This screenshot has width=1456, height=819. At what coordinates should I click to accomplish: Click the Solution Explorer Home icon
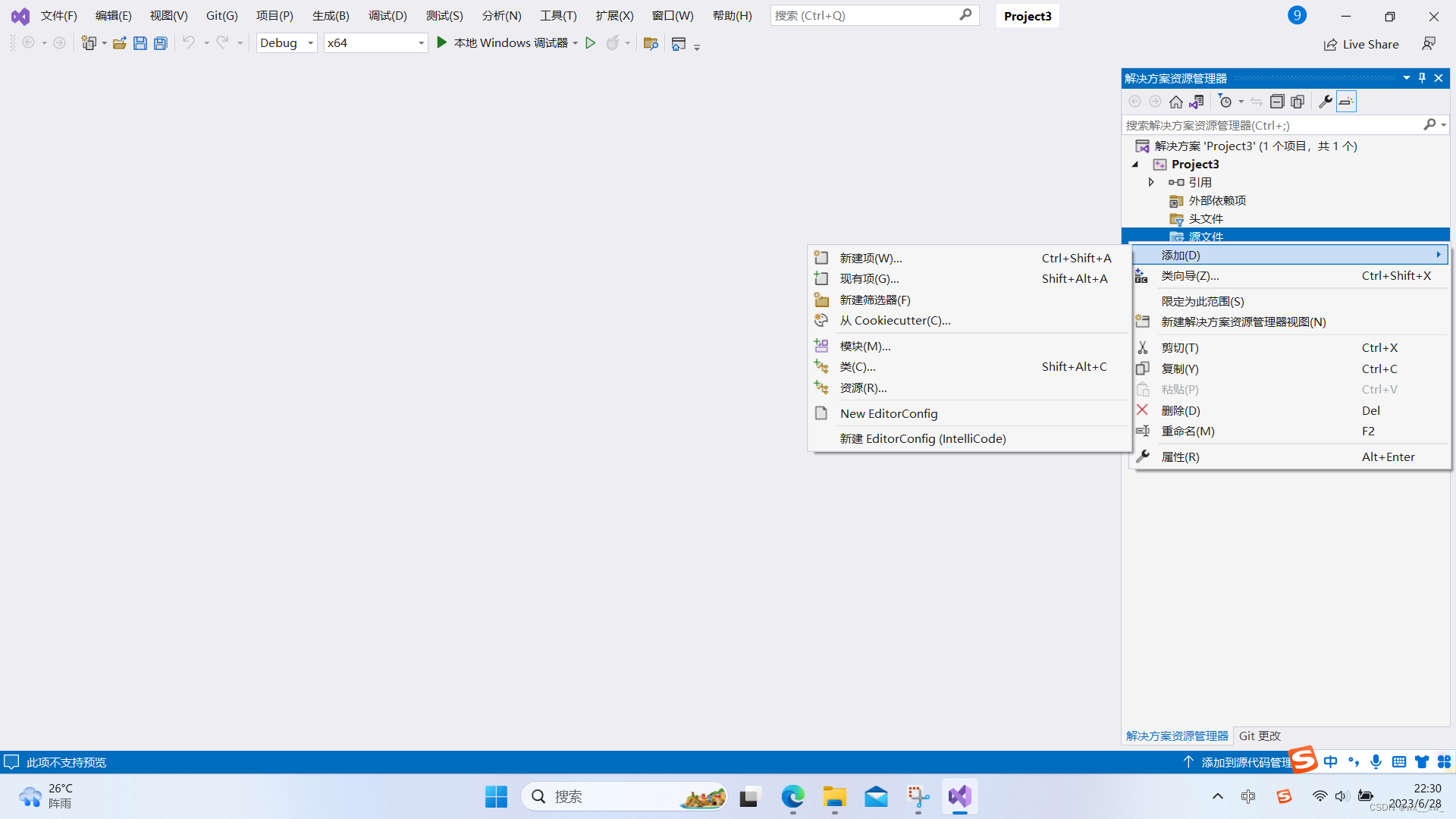tap(1175, 102)
